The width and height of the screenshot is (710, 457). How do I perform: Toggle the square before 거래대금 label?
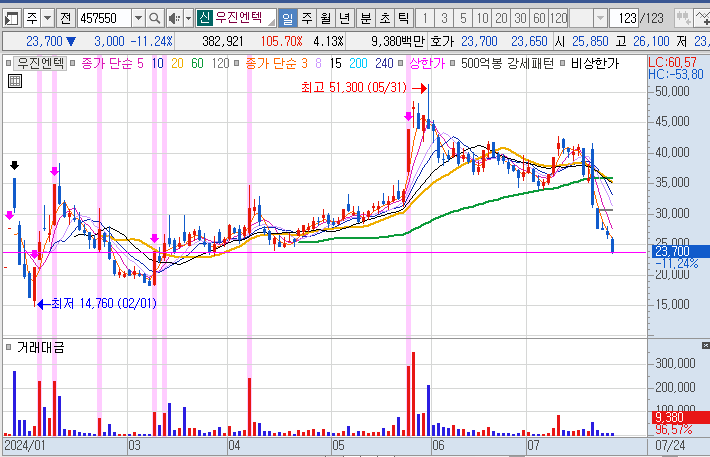pyautogui.click(x=8, y=347)
